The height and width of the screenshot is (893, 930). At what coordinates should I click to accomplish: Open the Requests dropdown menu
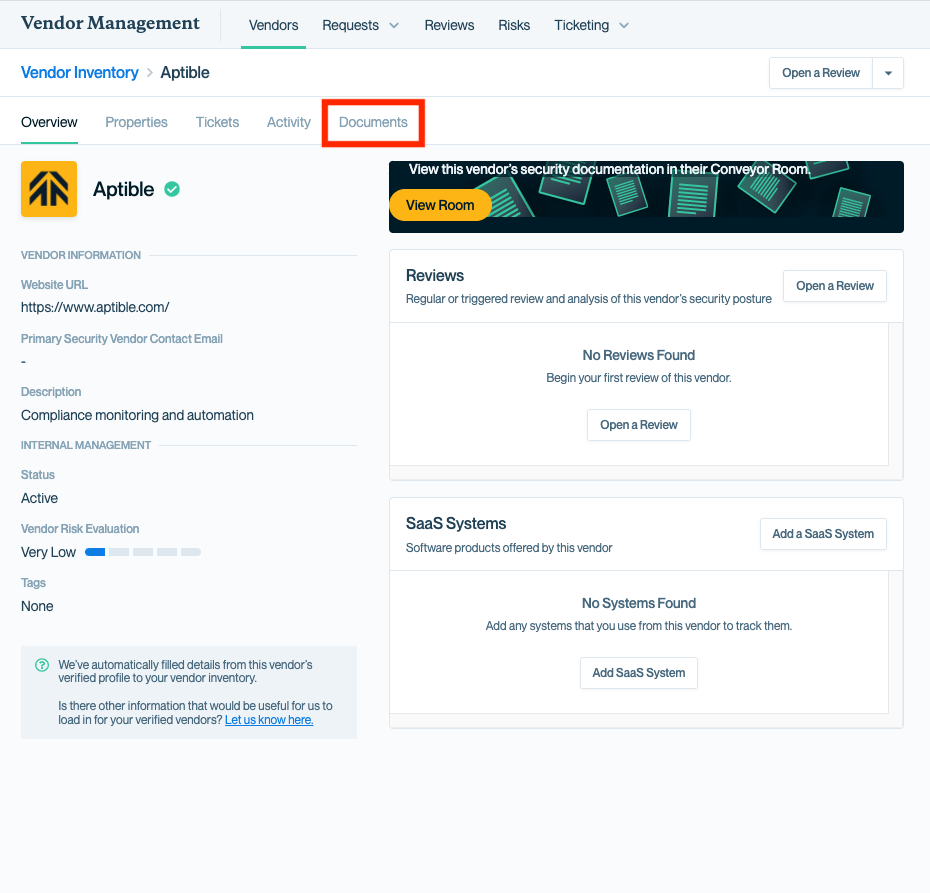click(x=361, y=25)
